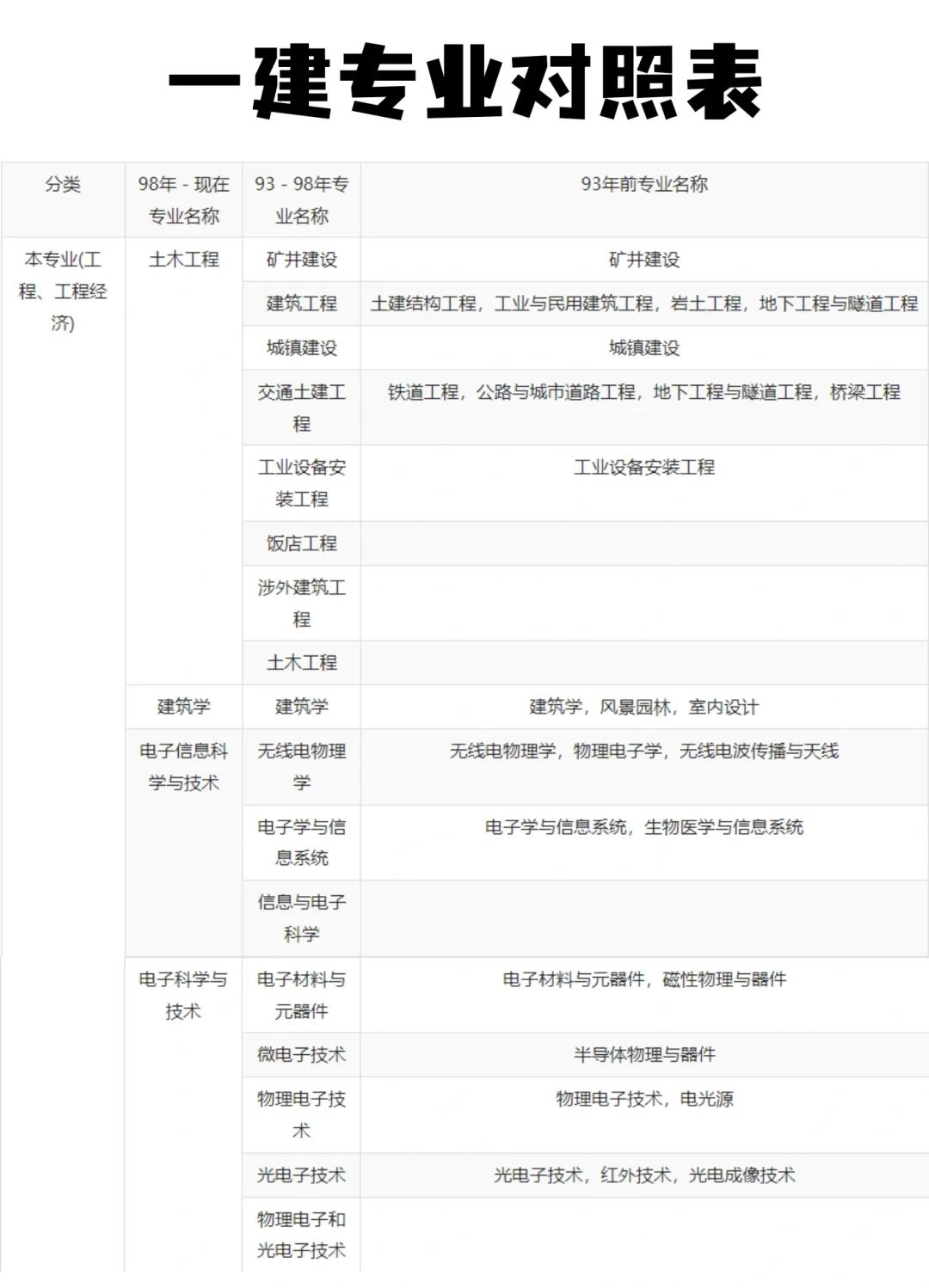929x1288 pixels.
Task: Click the 交通土建工程 cell
Action: pos(299,405)
